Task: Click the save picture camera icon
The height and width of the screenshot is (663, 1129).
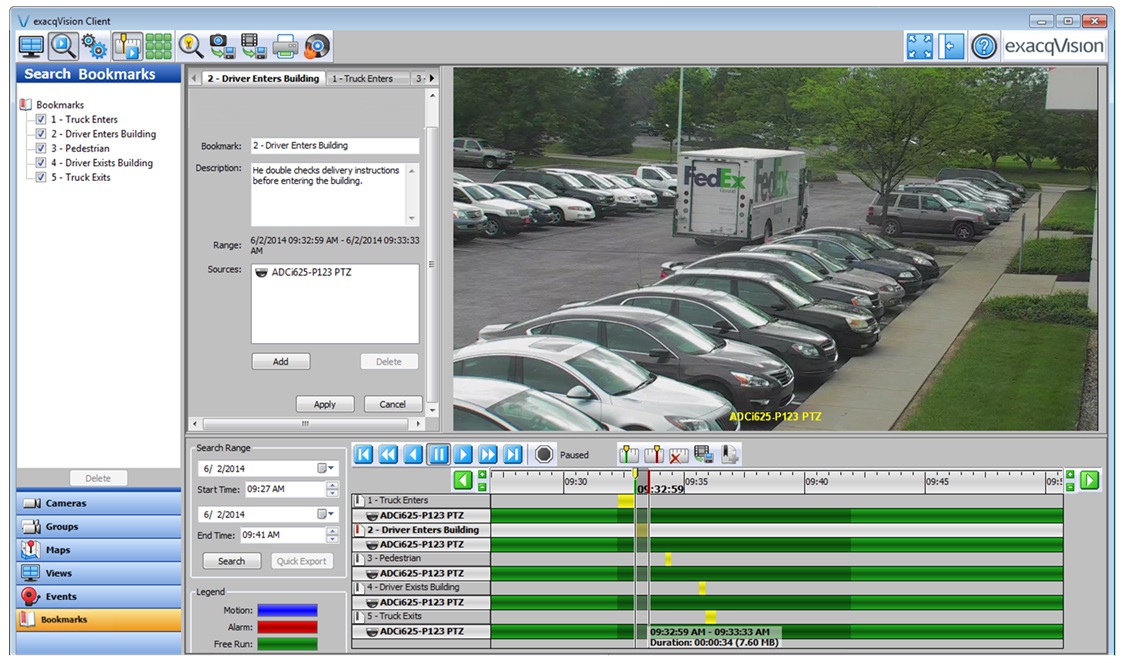Action: (222, 47)
